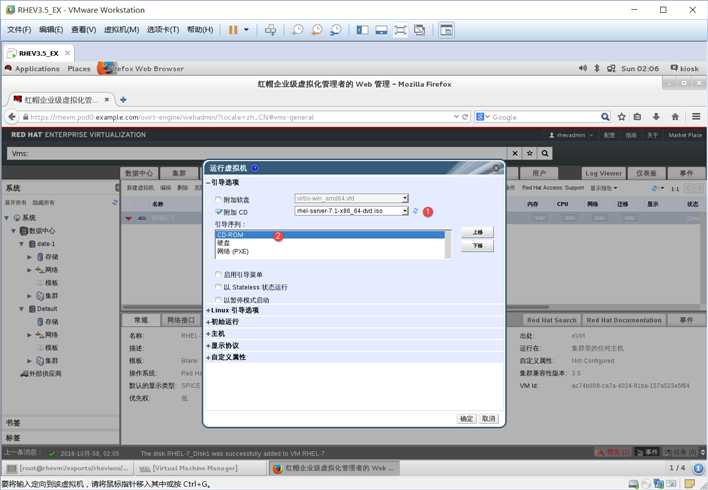Viewport: 708px width, 490px height.
Task: Tick the 以 Stateless 状态运行 checkbox
Action: click(x=219, y=287)
